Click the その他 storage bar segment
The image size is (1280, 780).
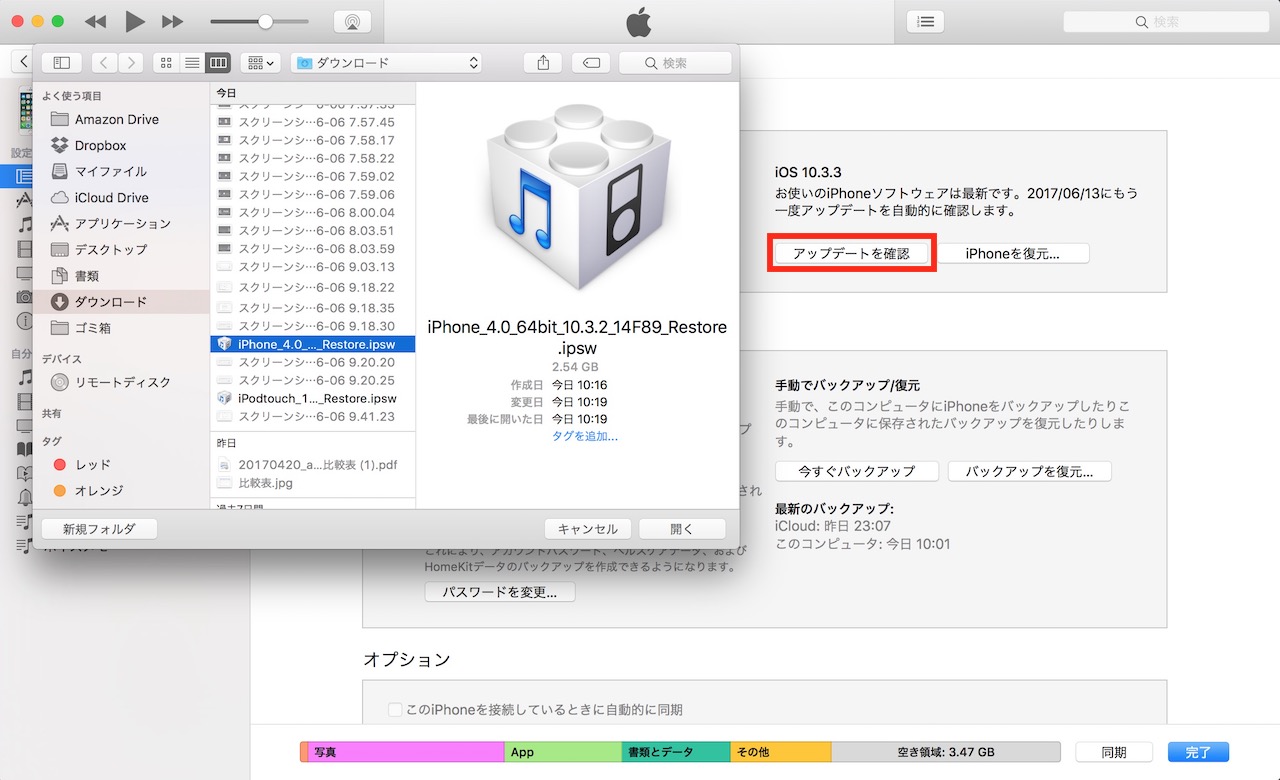click(x=781, y=752)
